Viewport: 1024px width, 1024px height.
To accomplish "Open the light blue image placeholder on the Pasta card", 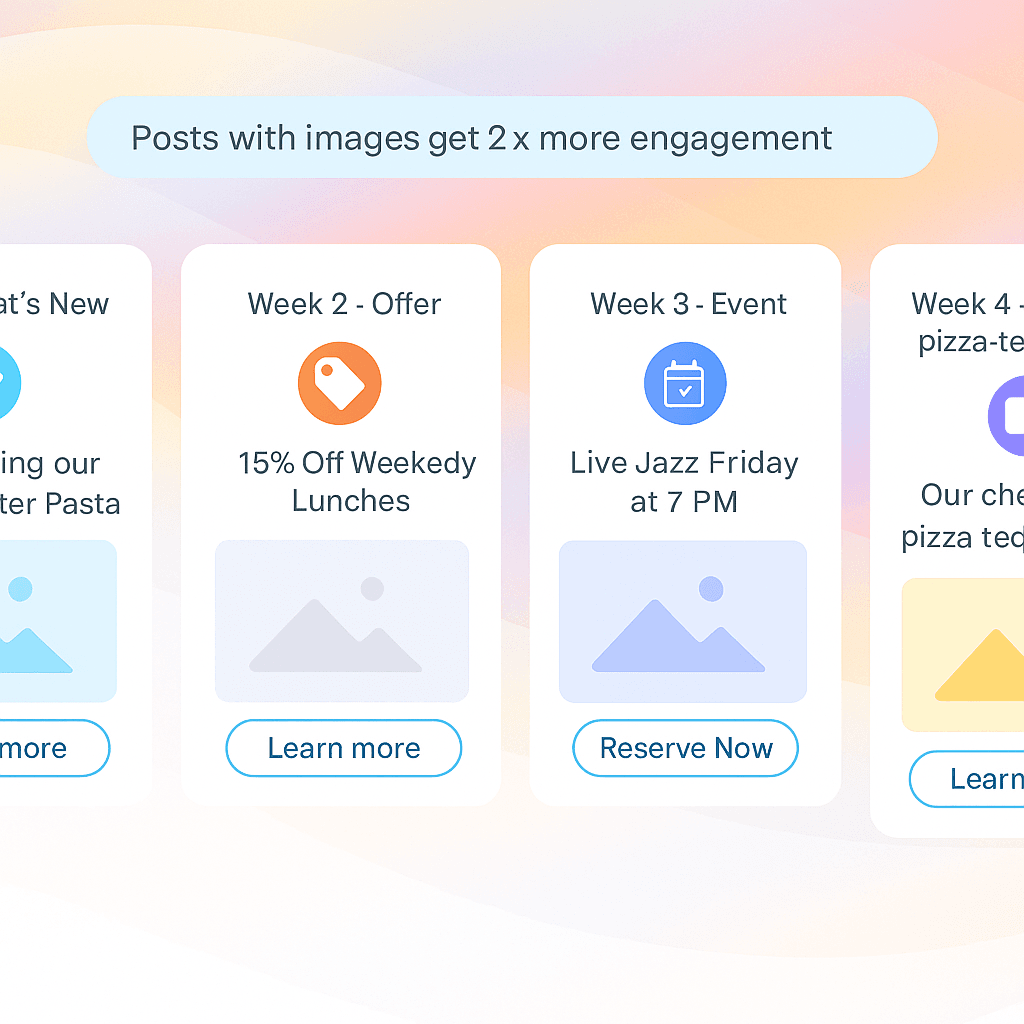I will coord(58,621).
